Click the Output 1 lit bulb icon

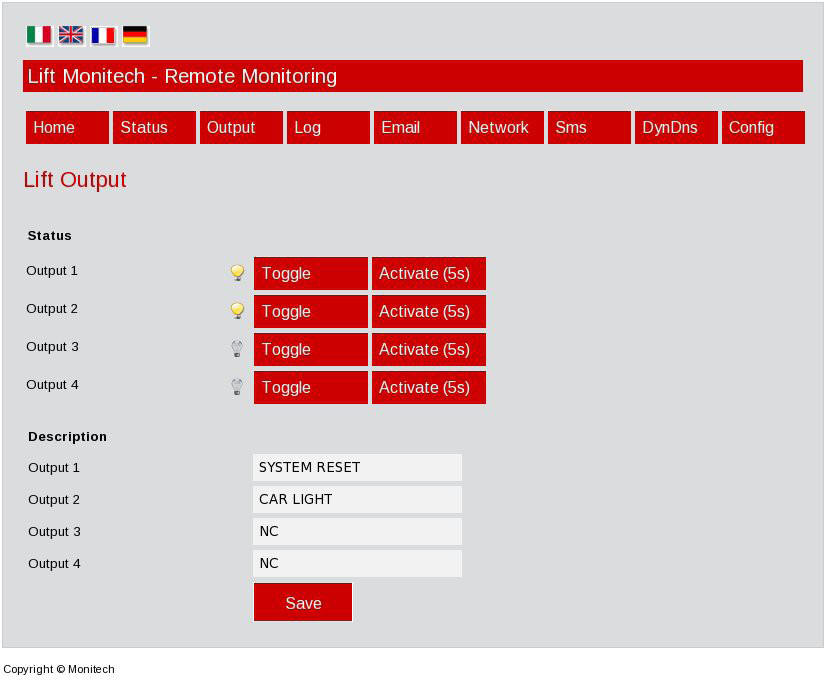click(238, 273)
